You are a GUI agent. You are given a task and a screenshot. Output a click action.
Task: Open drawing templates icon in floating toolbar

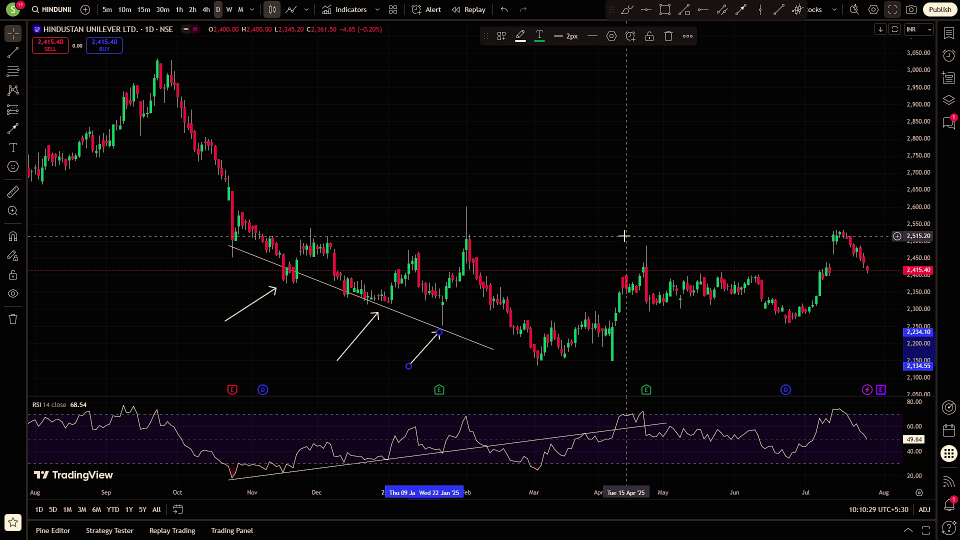501,36
